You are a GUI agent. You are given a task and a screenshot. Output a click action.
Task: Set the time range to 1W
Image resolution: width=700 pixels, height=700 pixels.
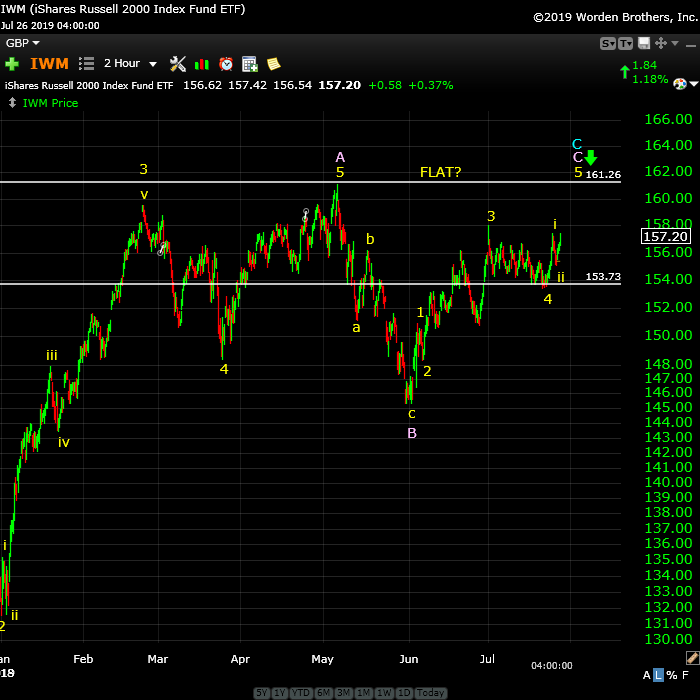click(383, 692)
